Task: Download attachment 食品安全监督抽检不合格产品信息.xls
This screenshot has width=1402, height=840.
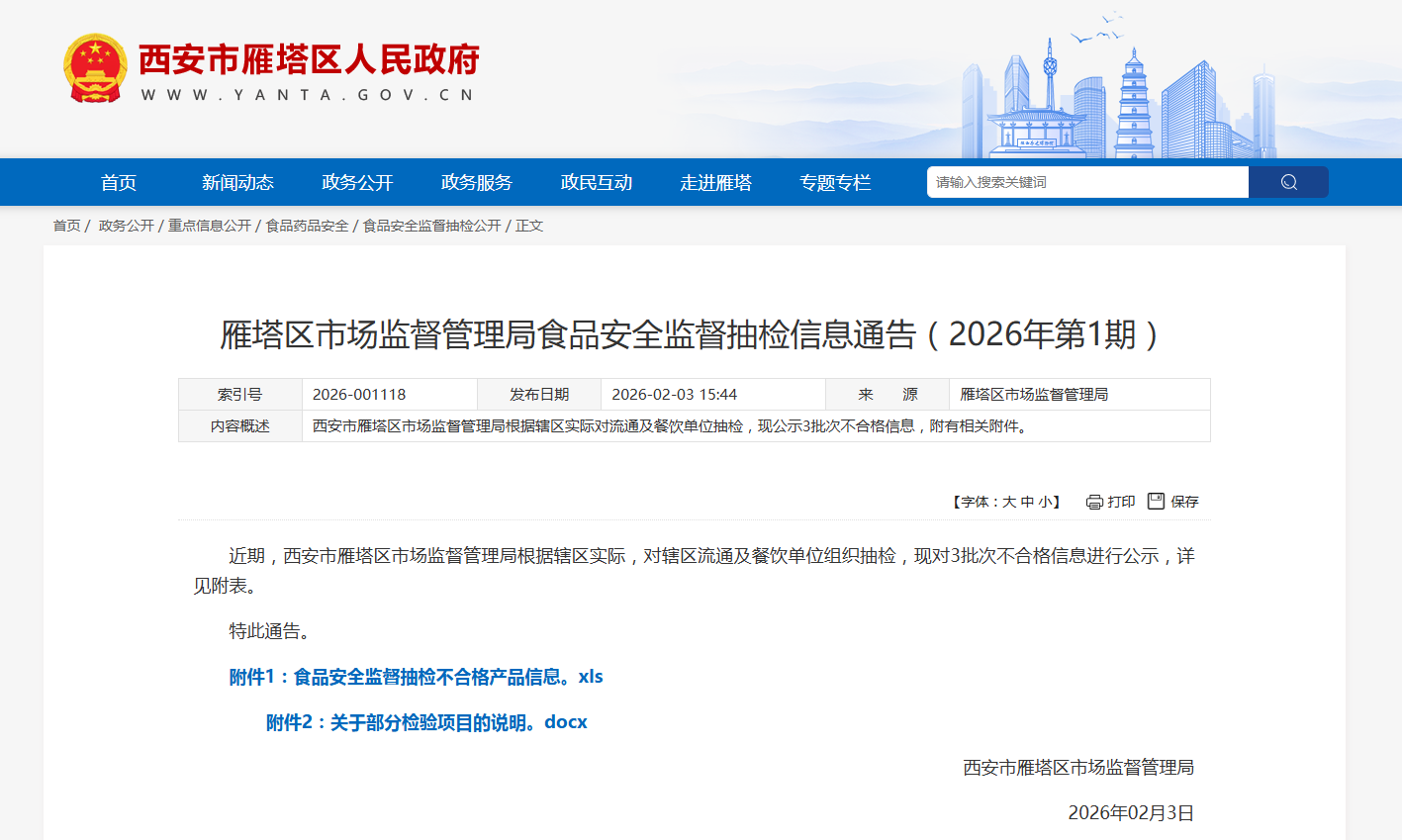Action: (416, 677)
